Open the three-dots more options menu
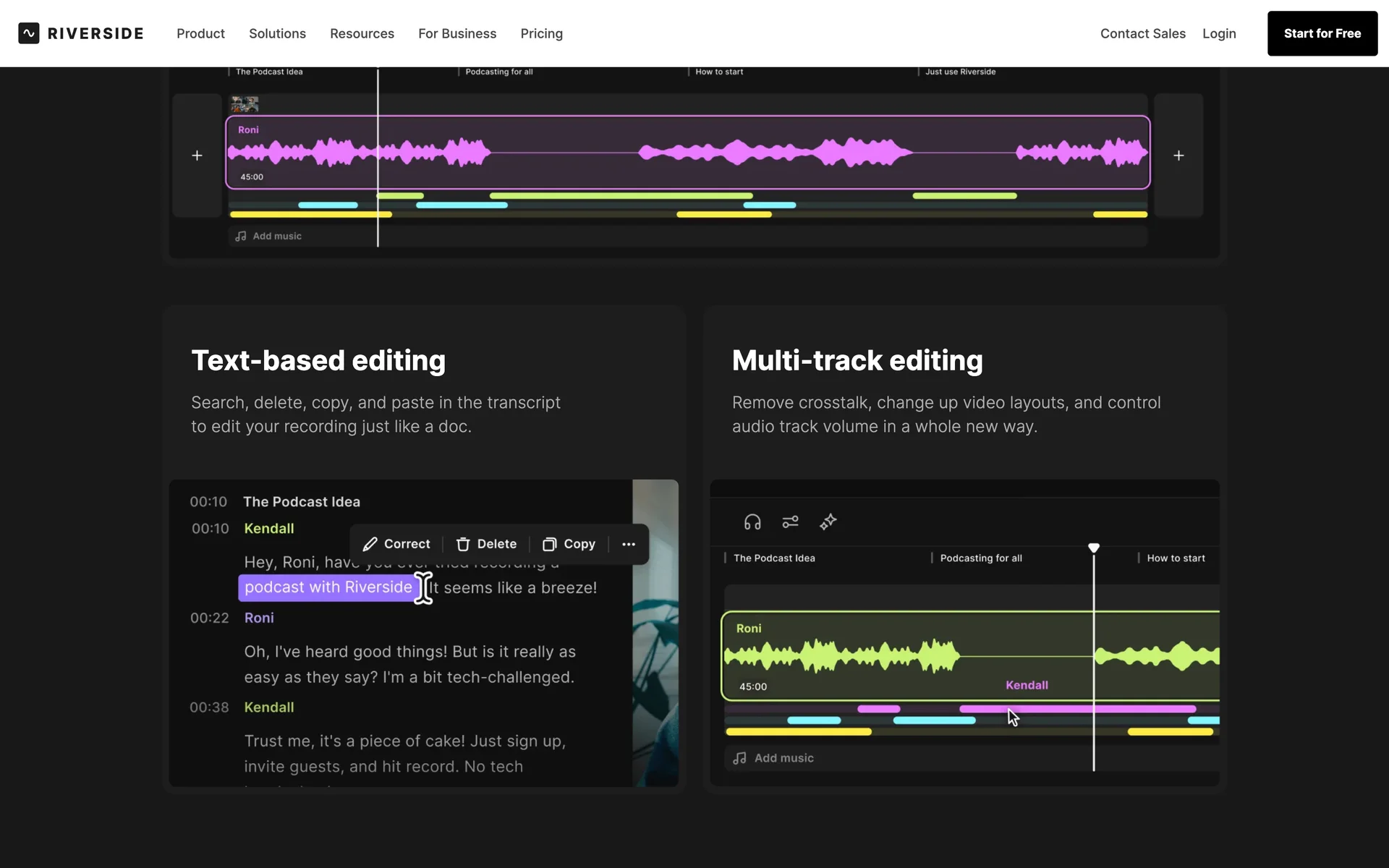 629,544
